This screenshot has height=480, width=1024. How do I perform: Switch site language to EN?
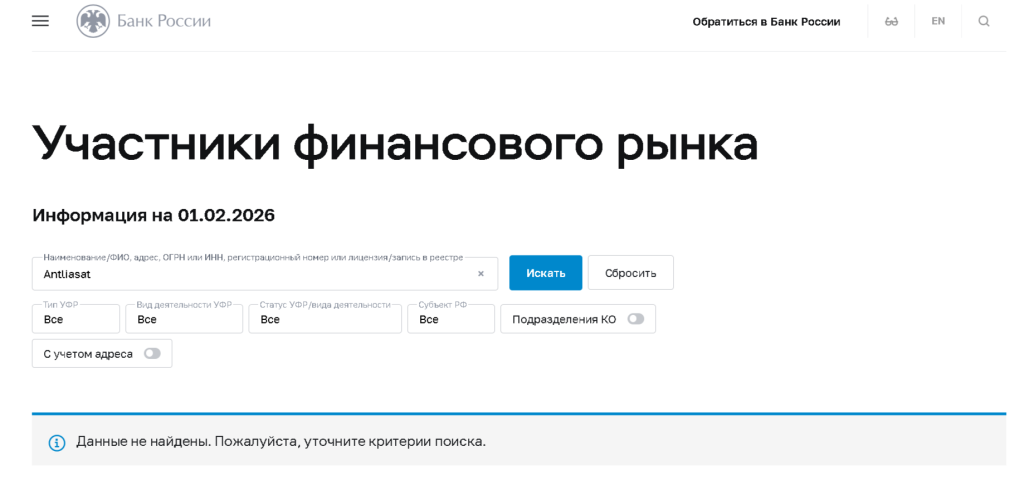(938, 21)
